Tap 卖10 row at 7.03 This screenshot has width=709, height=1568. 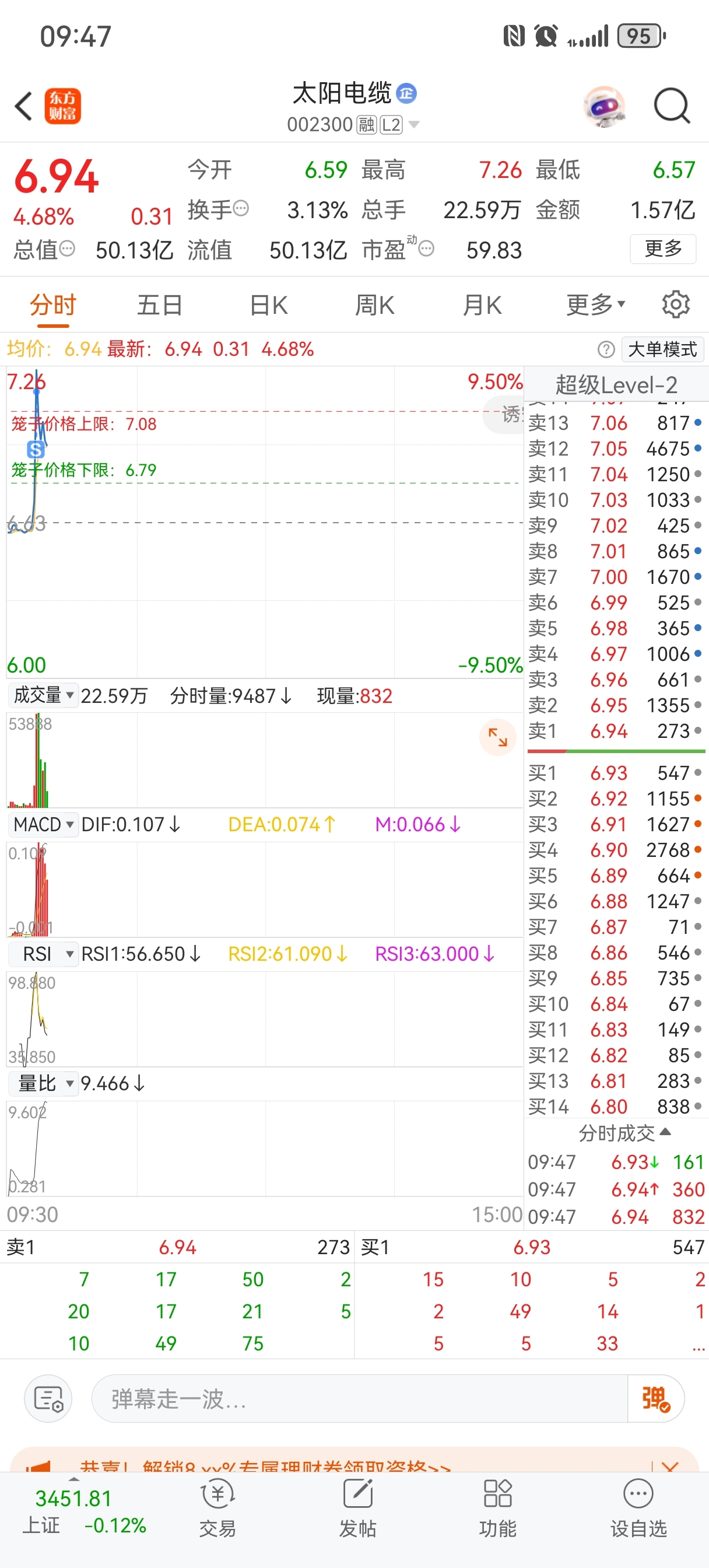[616, 500]
